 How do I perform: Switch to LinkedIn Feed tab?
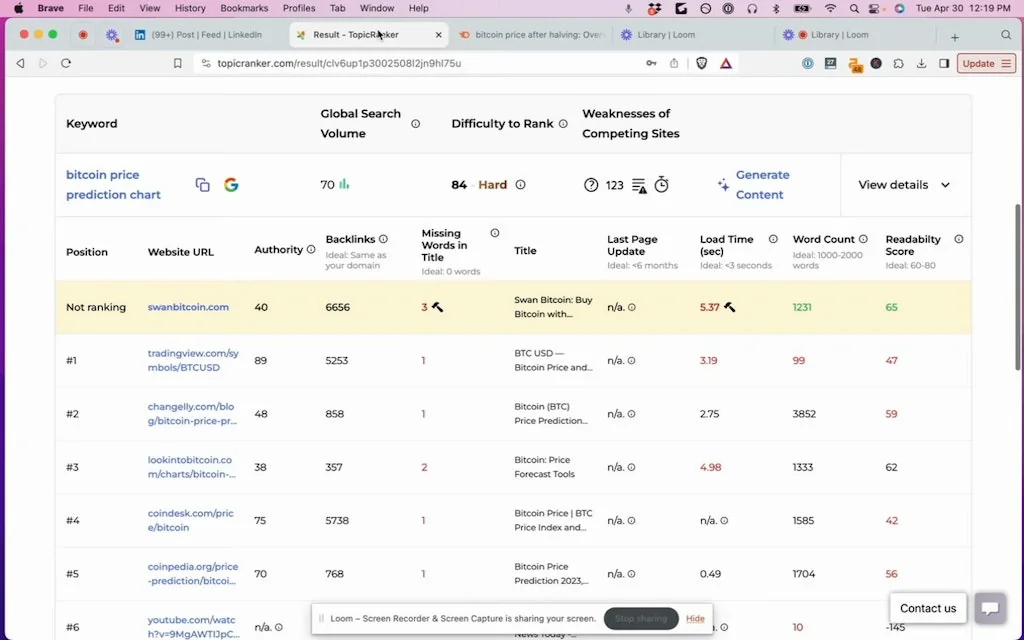tap(205, 35)
